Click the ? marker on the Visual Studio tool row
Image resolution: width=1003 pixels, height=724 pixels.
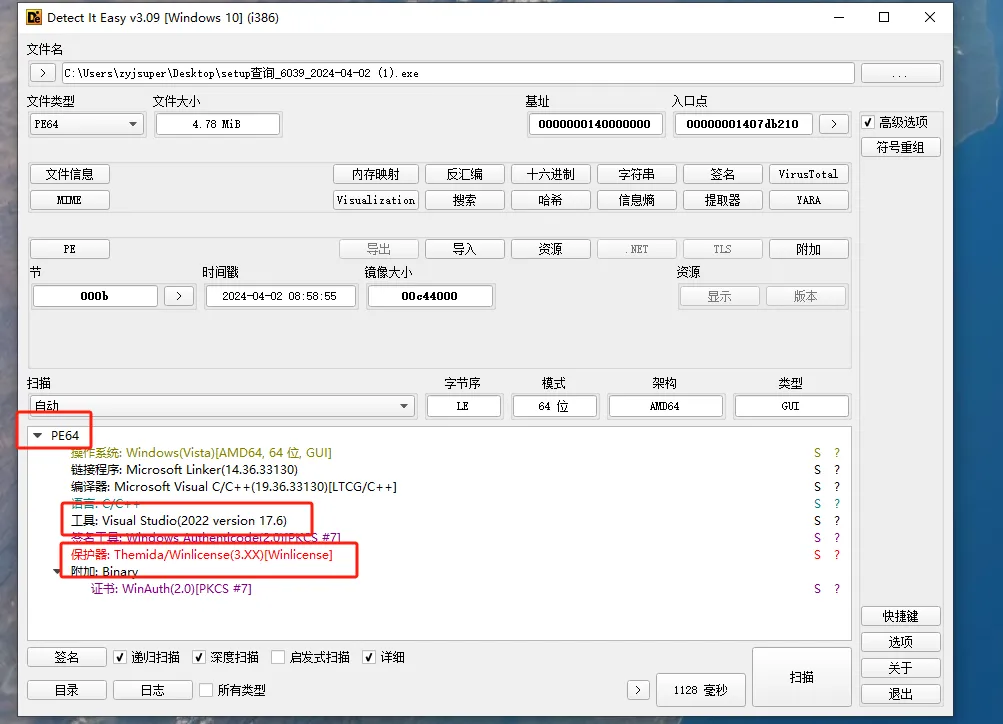coord(837,521)
